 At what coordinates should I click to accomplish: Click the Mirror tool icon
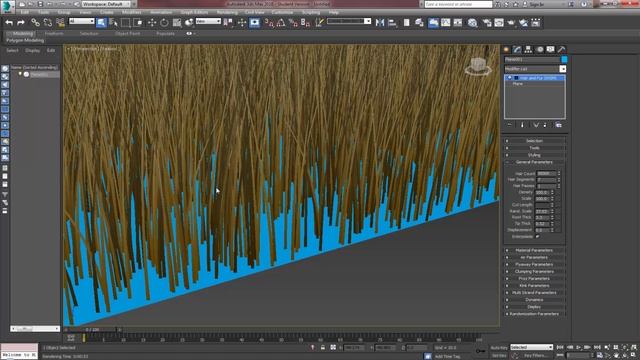[x=380, y=23]
